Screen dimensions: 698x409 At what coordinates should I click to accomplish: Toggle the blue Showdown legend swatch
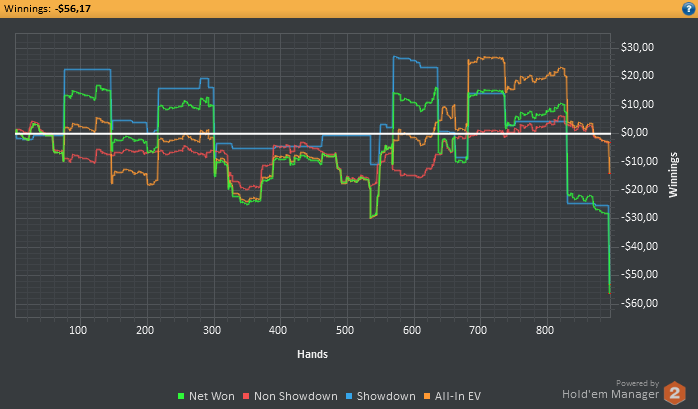tap(349, 396)
